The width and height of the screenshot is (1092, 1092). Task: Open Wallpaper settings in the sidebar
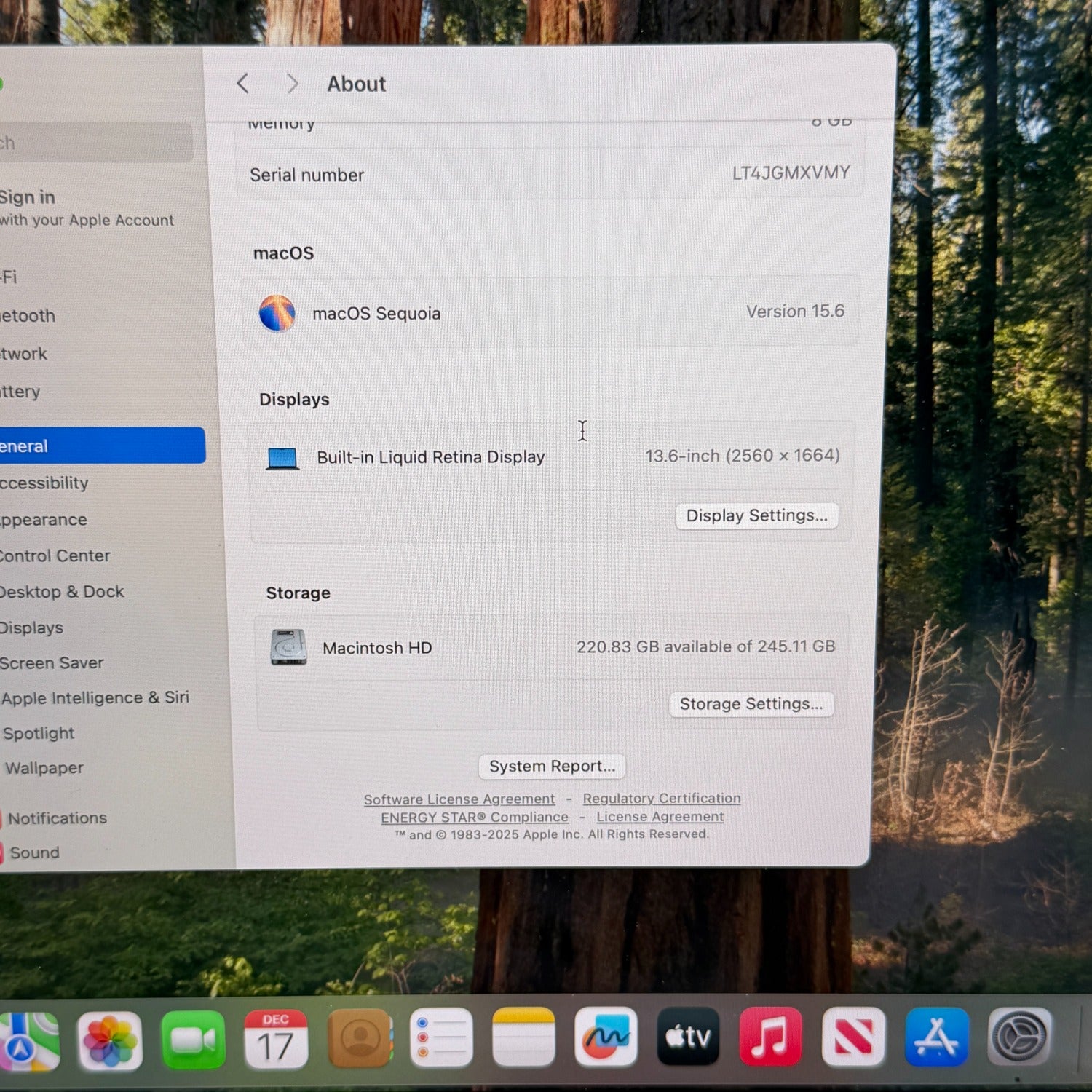point(44,768)
